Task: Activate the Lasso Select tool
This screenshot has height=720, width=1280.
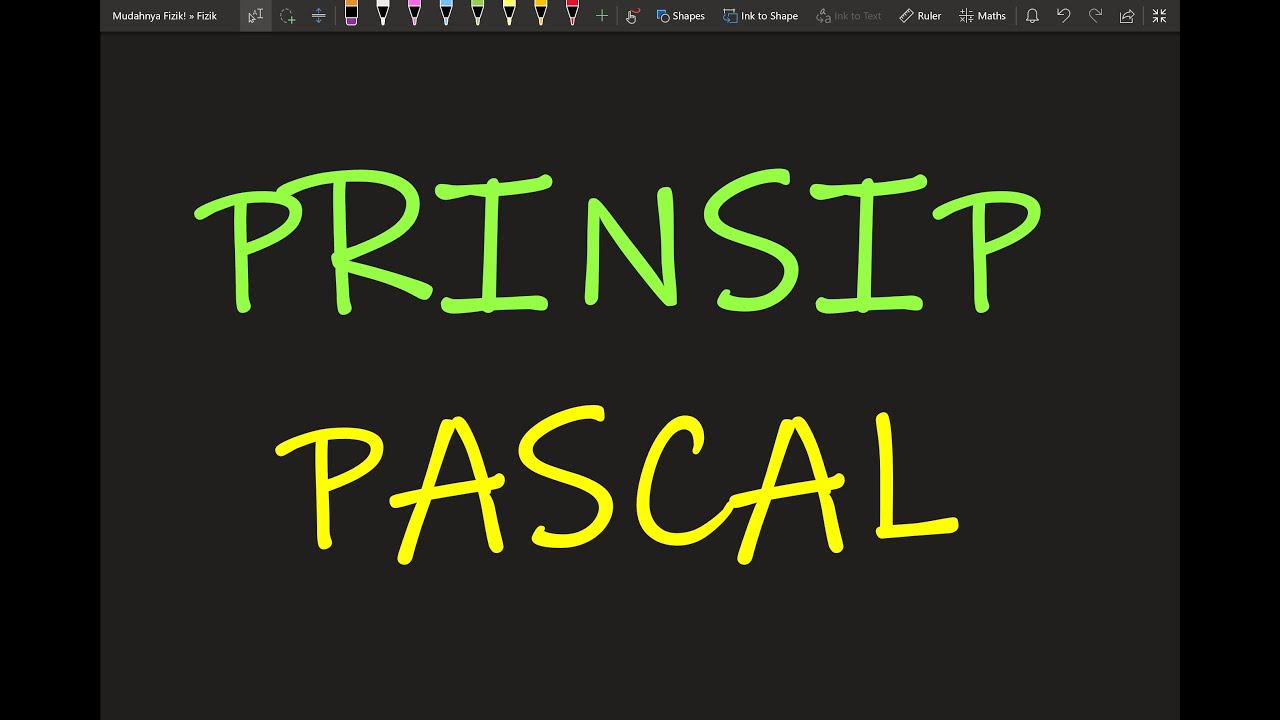Action: (287, 15)
